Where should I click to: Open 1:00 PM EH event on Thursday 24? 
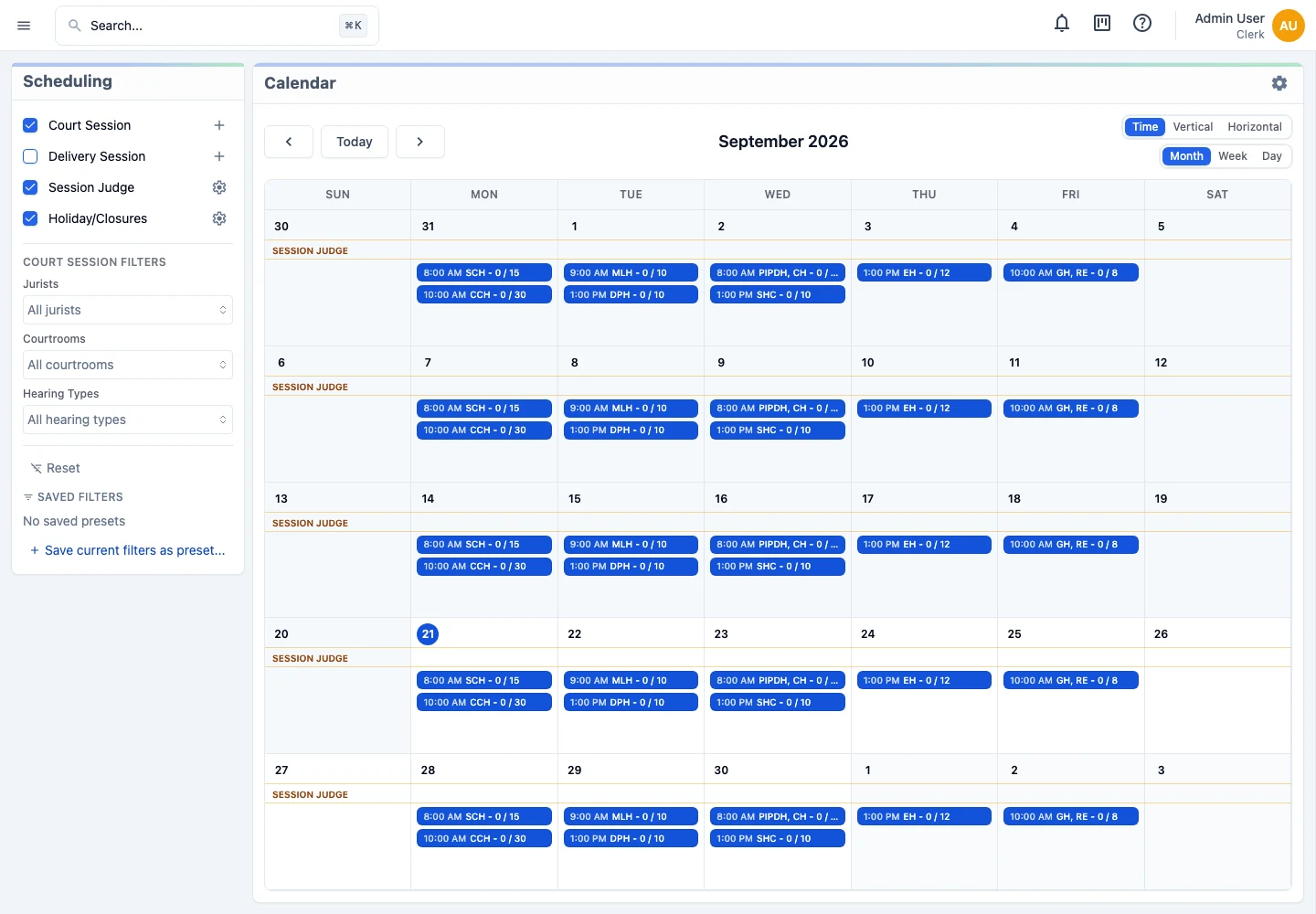point(924,681)
